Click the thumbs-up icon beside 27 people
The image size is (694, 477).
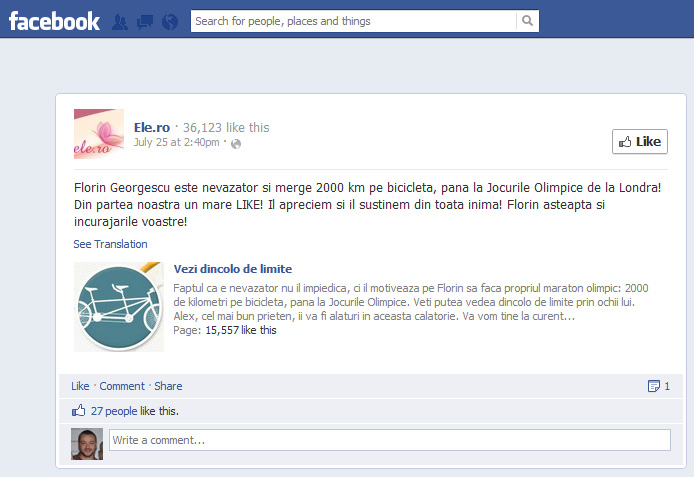(x=78, y=411)
